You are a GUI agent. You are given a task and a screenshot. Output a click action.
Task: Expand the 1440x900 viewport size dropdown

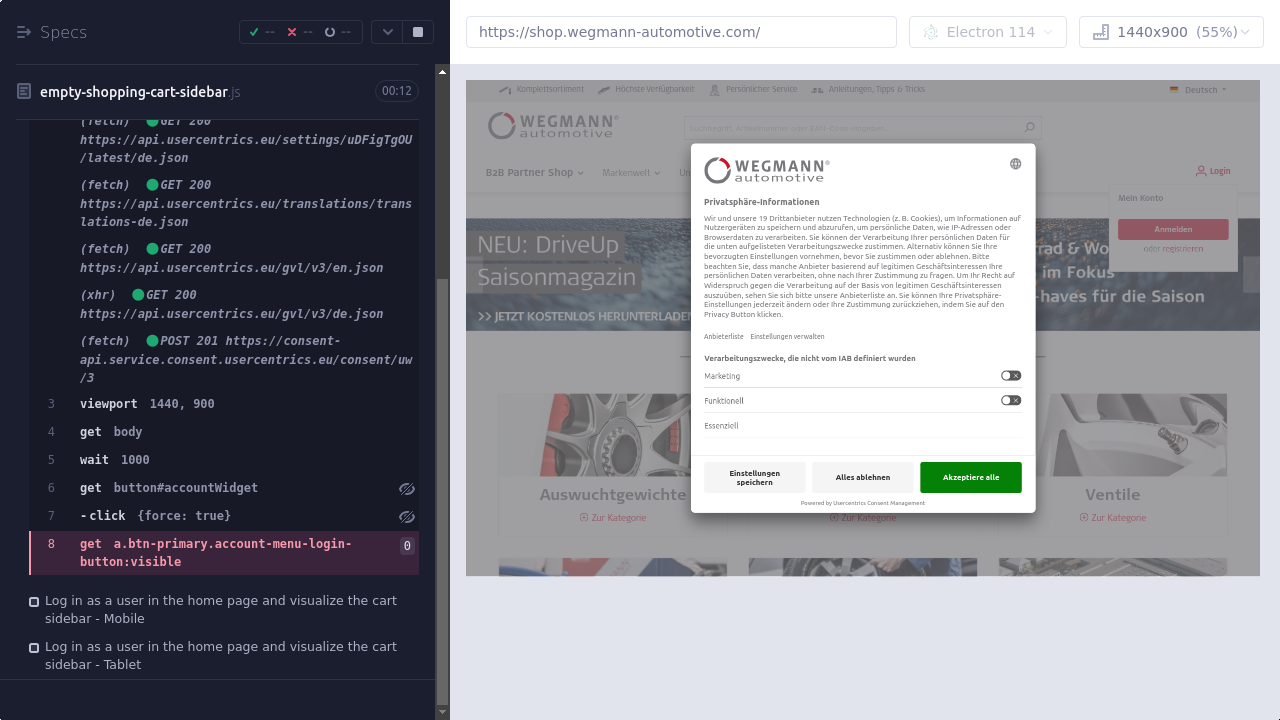(1171, 32)
